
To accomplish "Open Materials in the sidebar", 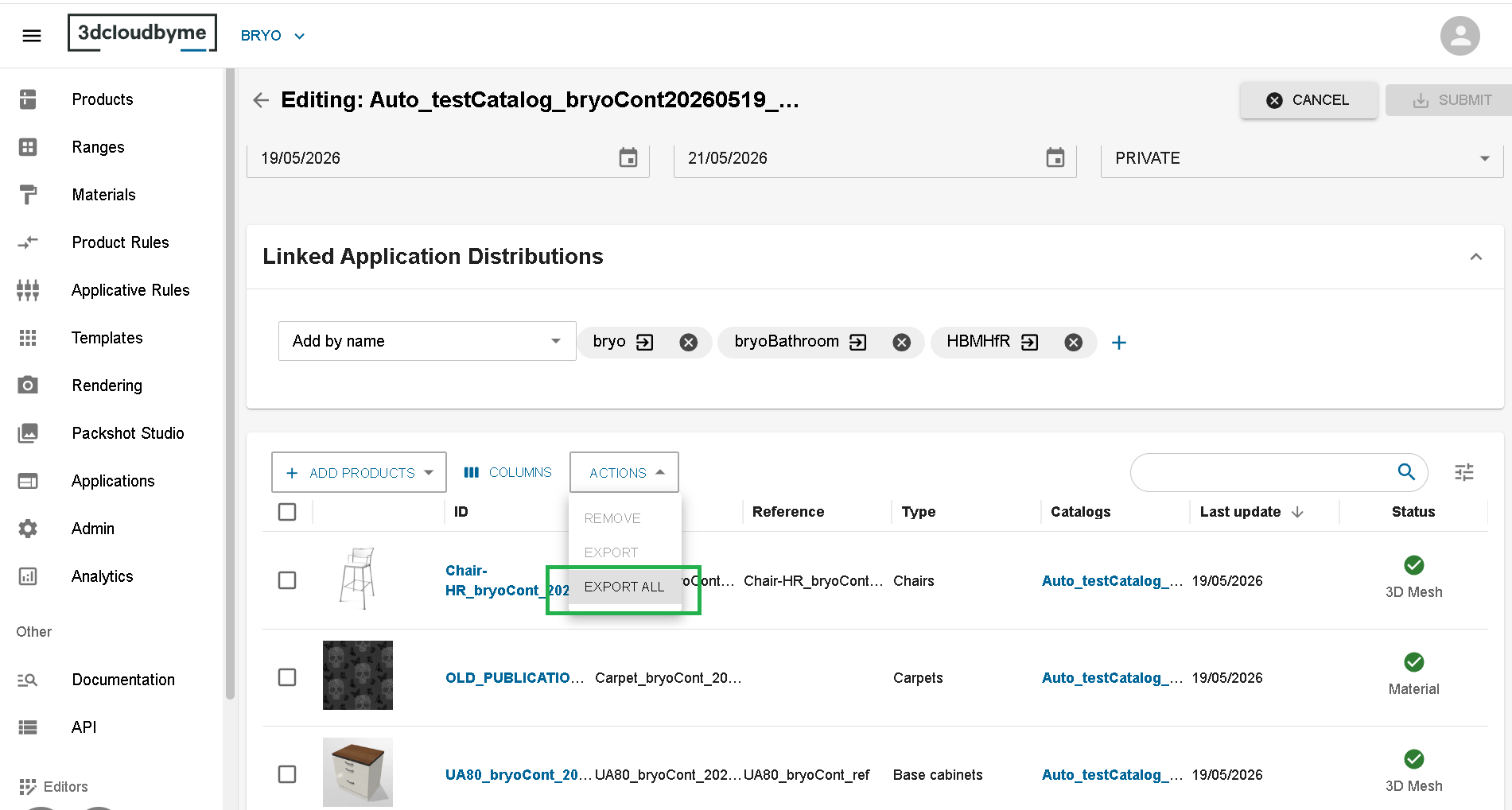I will click(103, 195).
